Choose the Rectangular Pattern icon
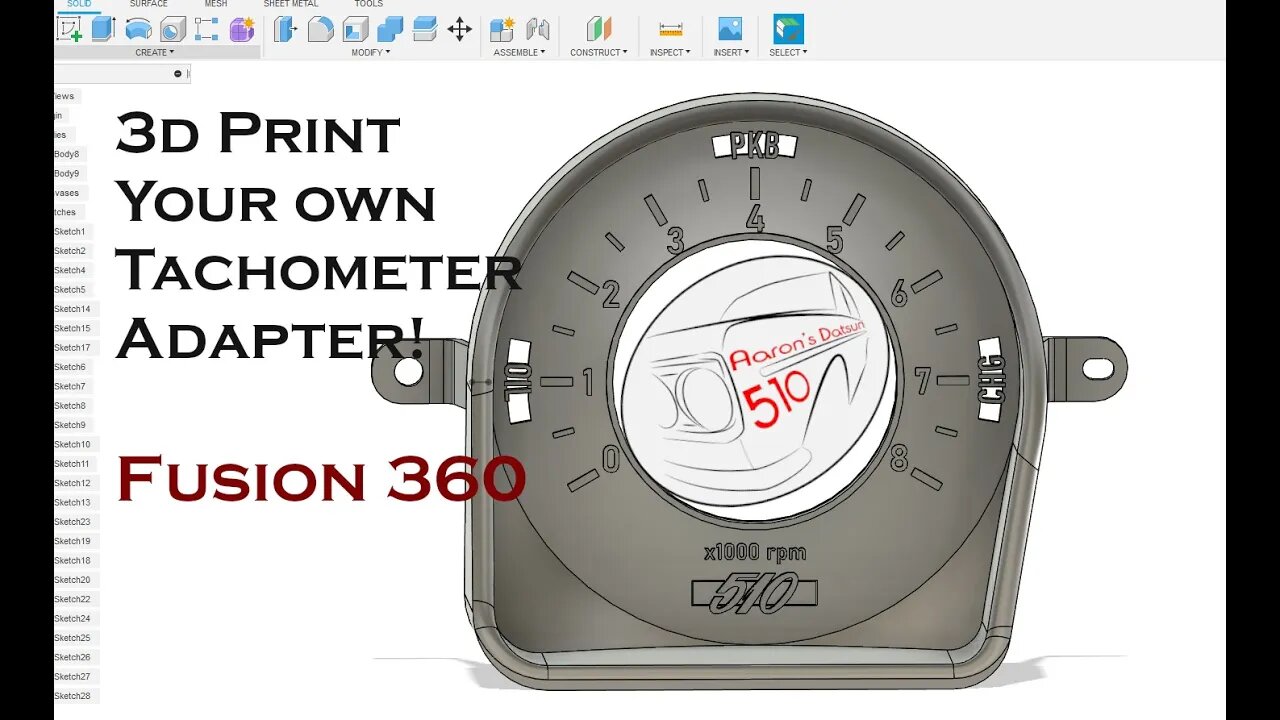Viewport: 1280px width, 720px height. click(x=207, y=29)
